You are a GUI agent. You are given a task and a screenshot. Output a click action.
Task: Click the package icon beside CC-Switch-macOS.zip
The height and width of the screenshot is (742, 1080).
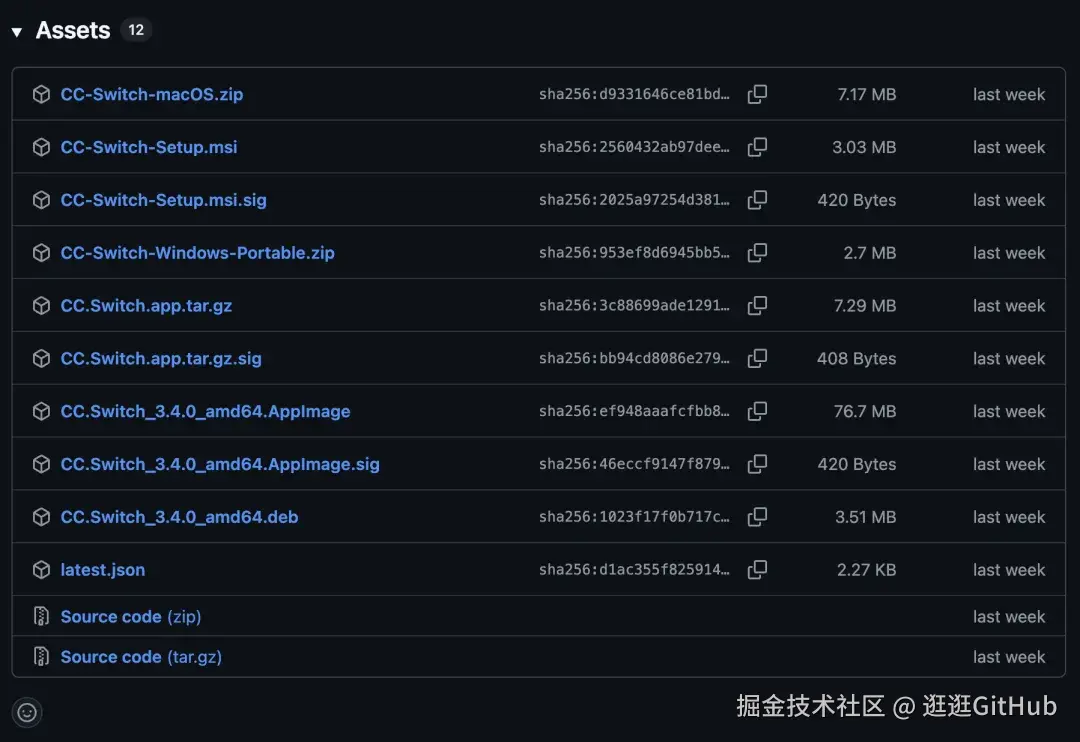(41, 94)
